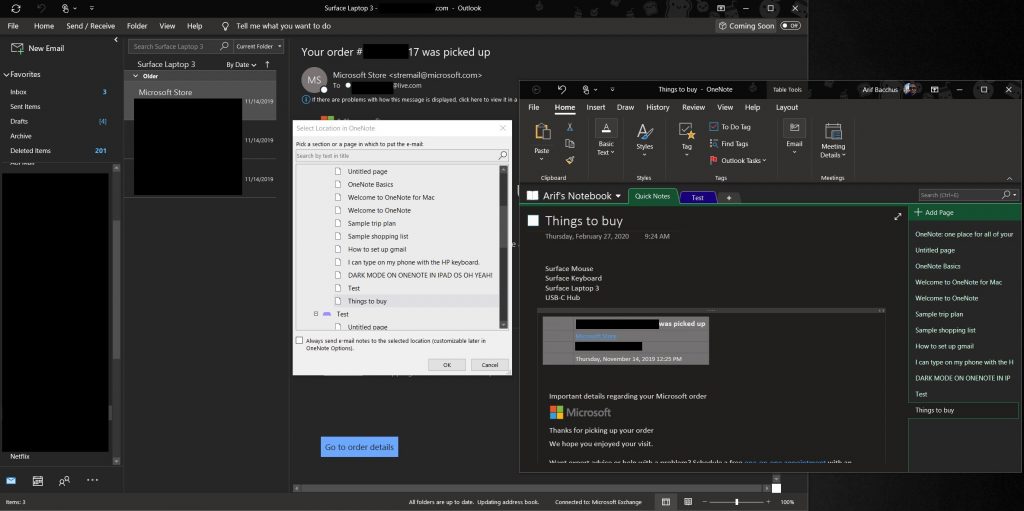
Task: Collapse the Older message group
Action: pos(136,76)
